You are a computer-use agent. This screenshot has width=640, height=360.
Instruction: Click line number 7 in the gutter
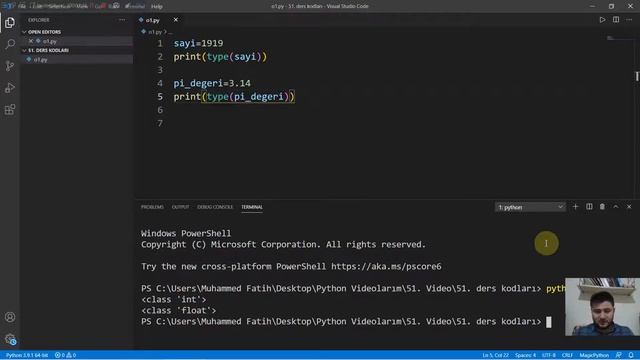(x=160, y=123)
